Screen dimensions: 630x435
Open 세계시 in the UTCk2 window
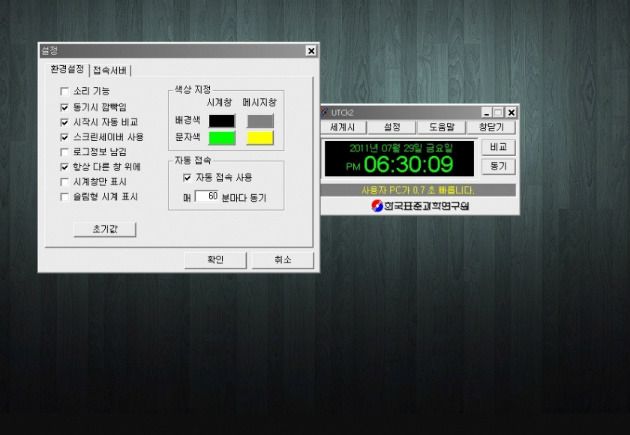click(343, 127)
